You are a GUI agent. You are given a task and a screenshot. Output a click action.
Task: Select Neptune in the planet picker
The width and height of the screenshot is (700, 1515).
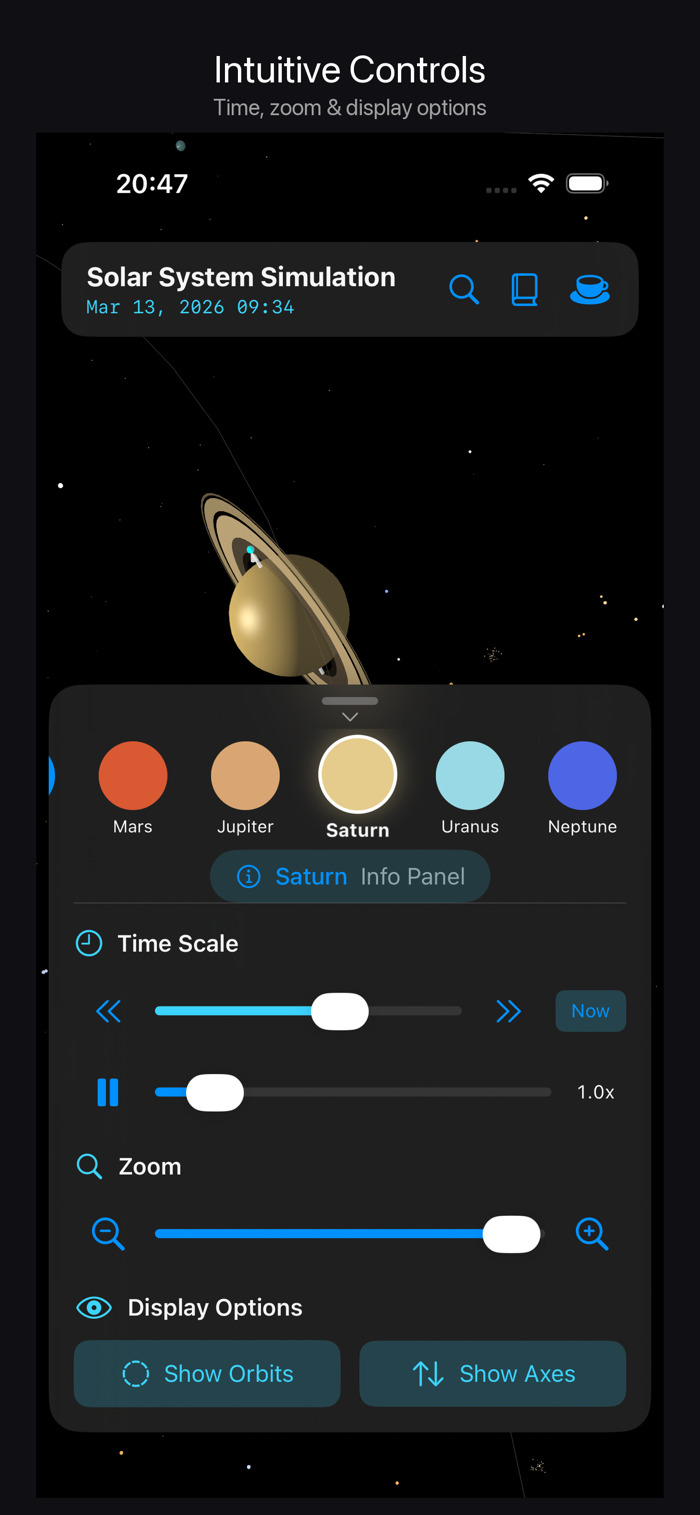pyautogui.click(x=583, y=776)
